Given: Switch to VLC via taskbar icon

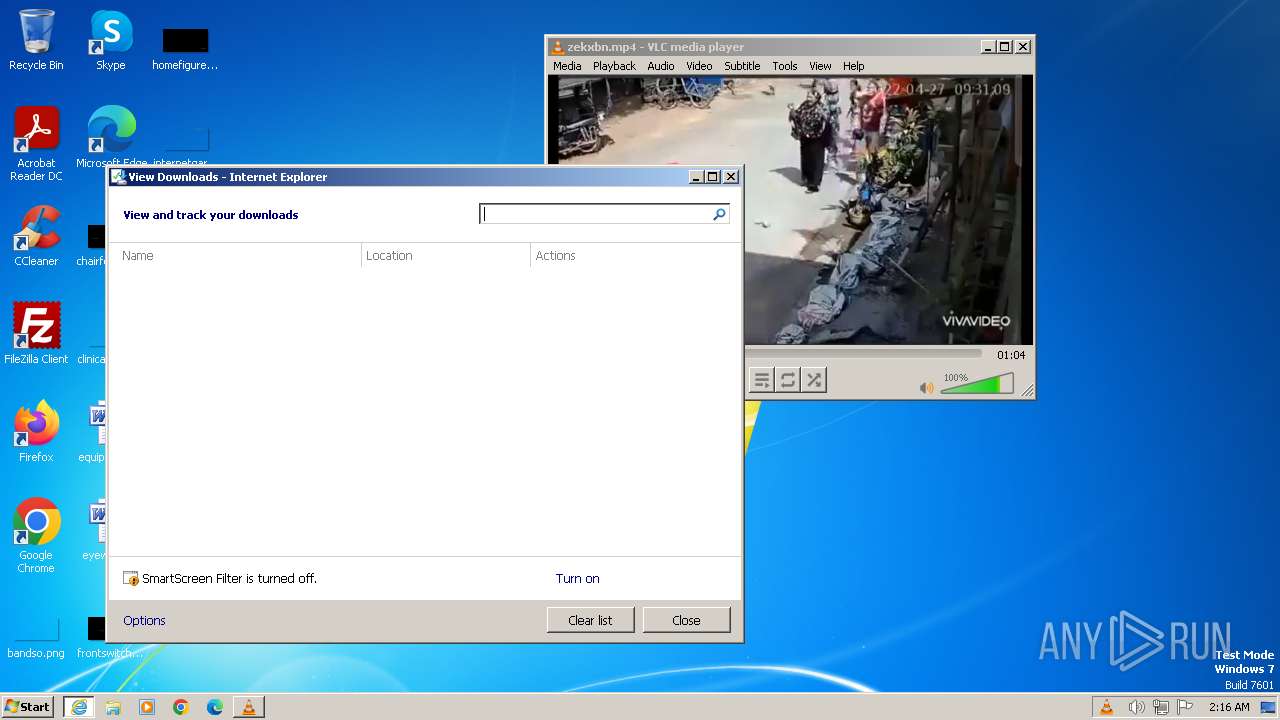Looking at the screenshot, I should 249,707.
